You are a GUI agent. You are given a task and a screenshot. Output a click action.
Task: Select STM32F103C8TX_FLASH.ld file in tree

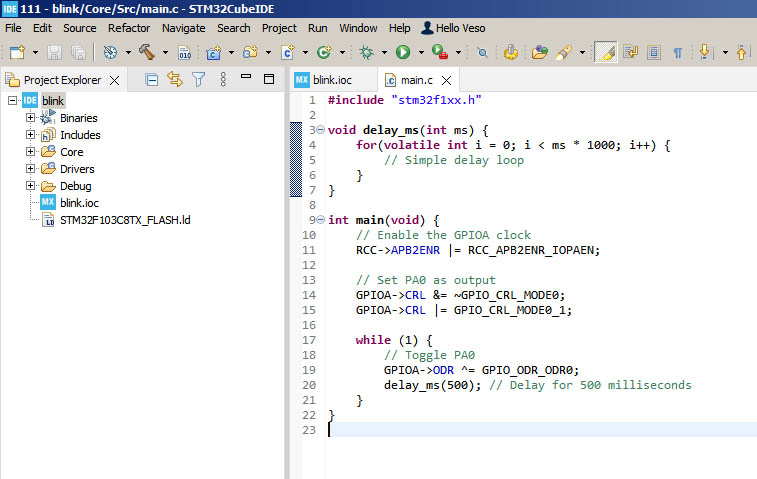pyautogui.click(x=124, y=220)
